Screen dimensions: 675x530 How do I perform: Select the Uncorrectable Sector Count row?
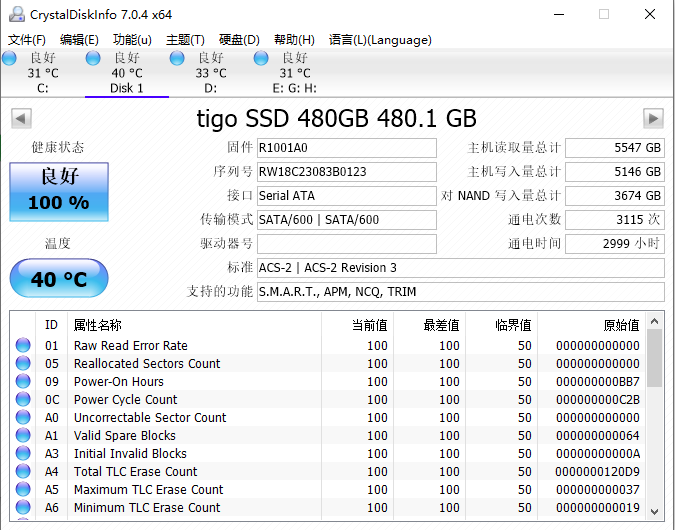(x=327, y=417)
